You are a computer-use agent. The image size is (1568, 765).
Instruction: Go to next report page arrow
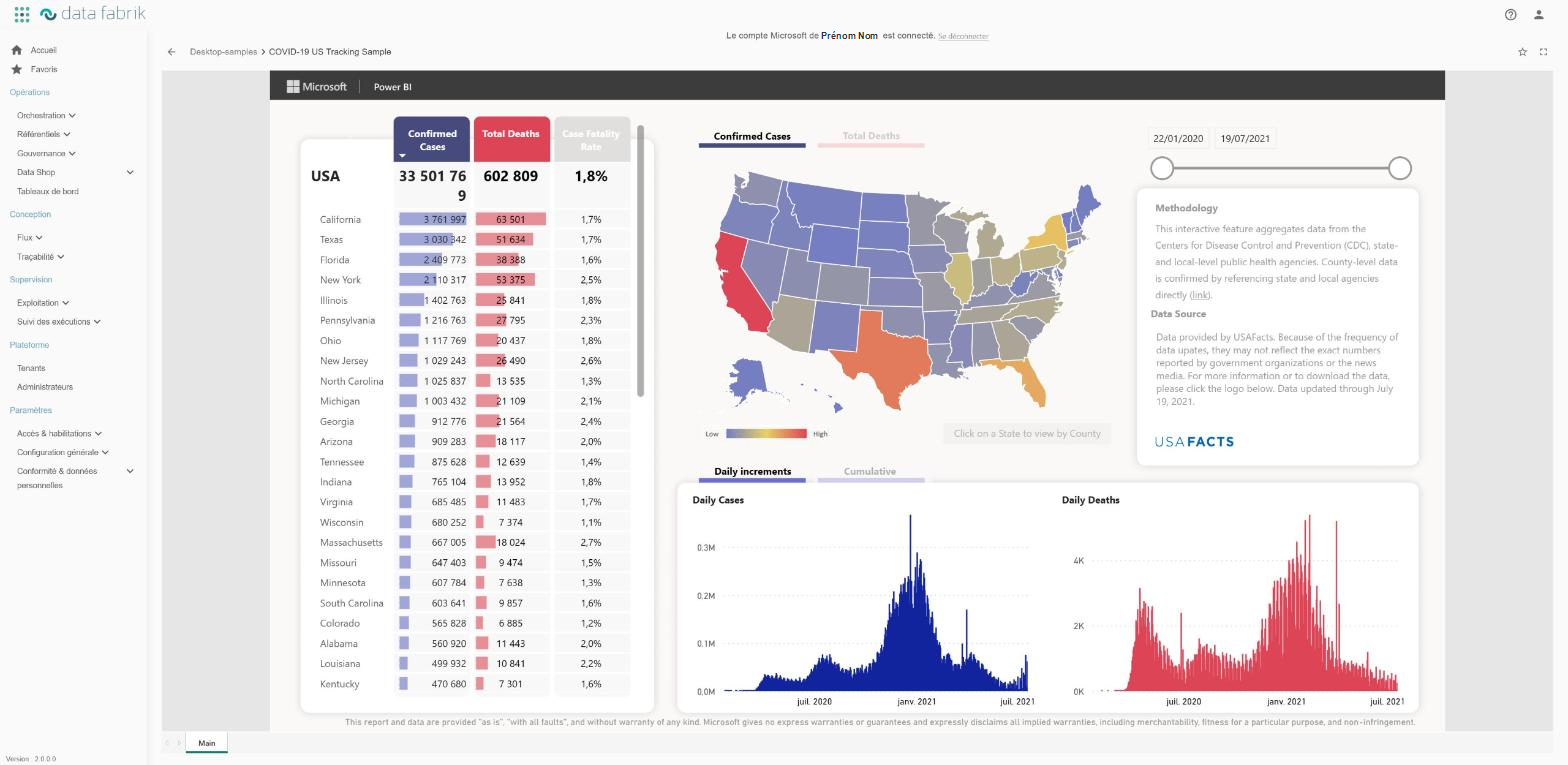pyautogui.click(x=179, y=743)
